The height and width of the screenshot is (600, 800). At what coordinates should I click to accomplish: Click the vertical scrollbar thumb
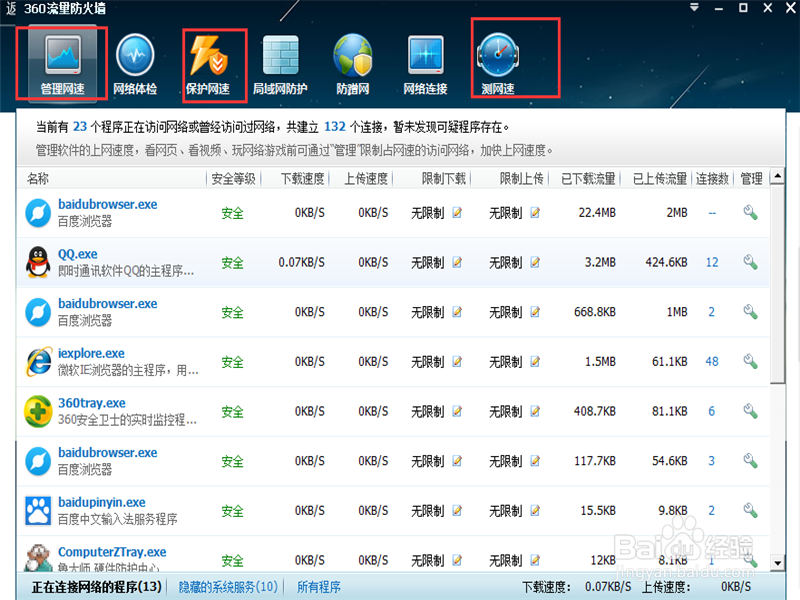point(777,284)
